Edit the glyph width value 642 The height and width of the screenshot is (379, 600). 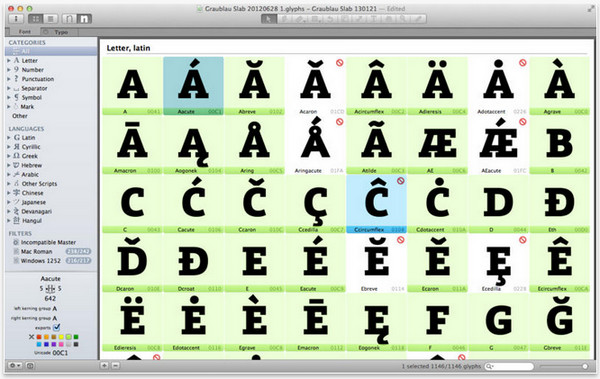[50, 298]
